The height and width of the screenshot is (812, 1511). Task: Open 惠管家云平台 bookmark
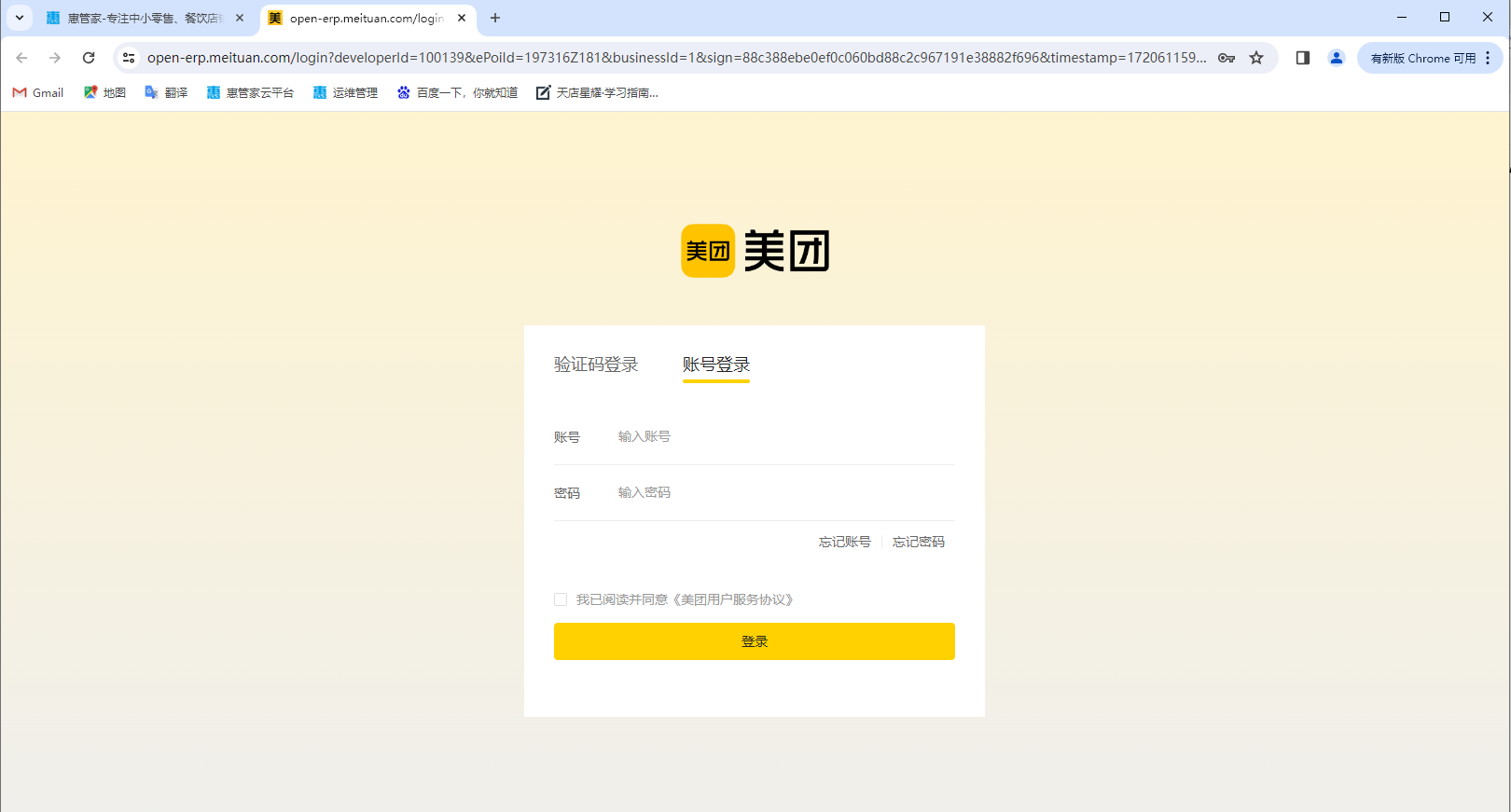[250, 92]
